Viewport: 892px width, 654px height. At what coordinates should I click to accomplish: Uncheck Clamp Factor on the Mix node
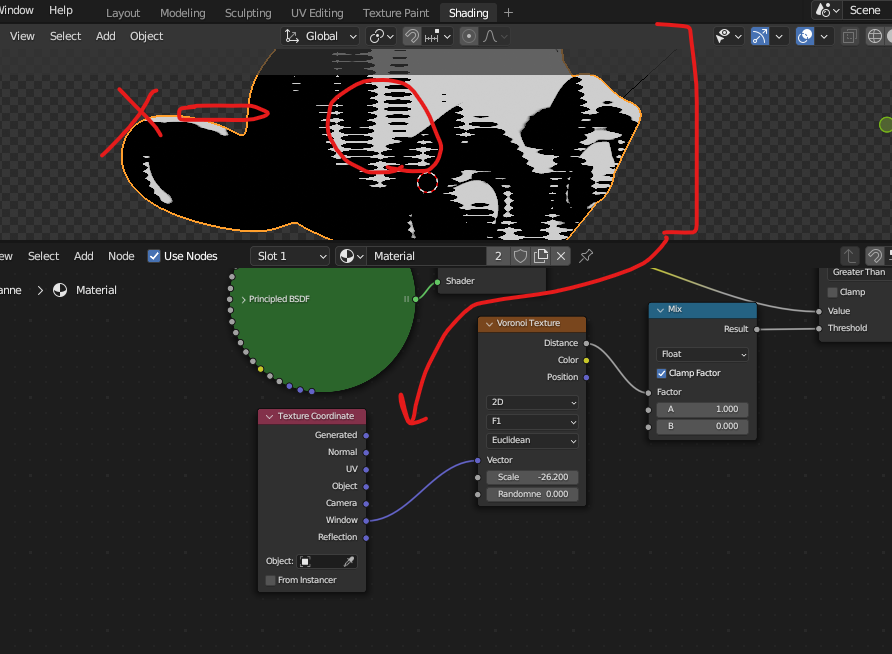662,373
